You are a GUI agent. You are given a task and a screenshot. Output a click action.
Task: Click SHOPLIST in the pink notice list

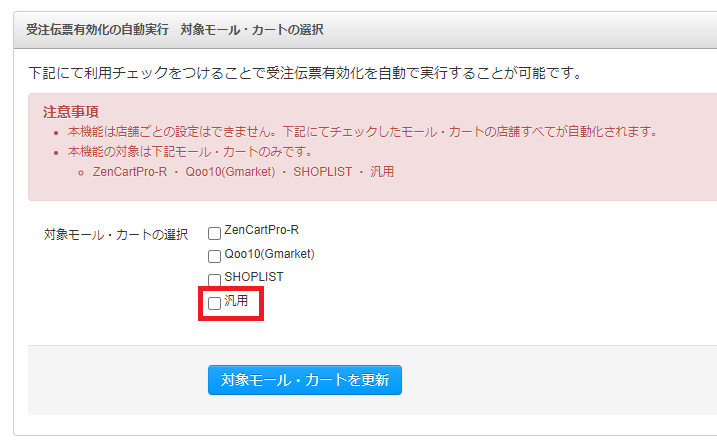(323, 172)
